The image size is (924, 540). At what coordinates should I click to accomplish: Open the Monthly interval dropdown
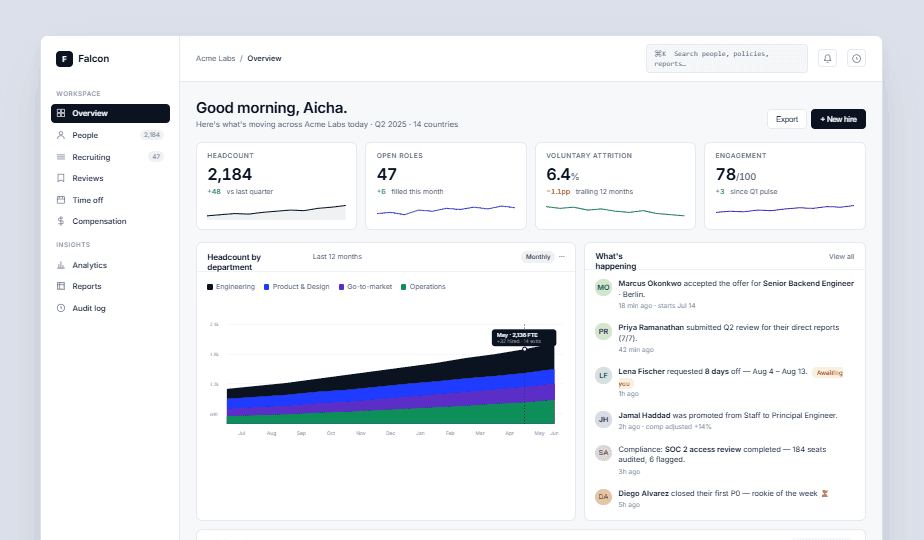538,256
